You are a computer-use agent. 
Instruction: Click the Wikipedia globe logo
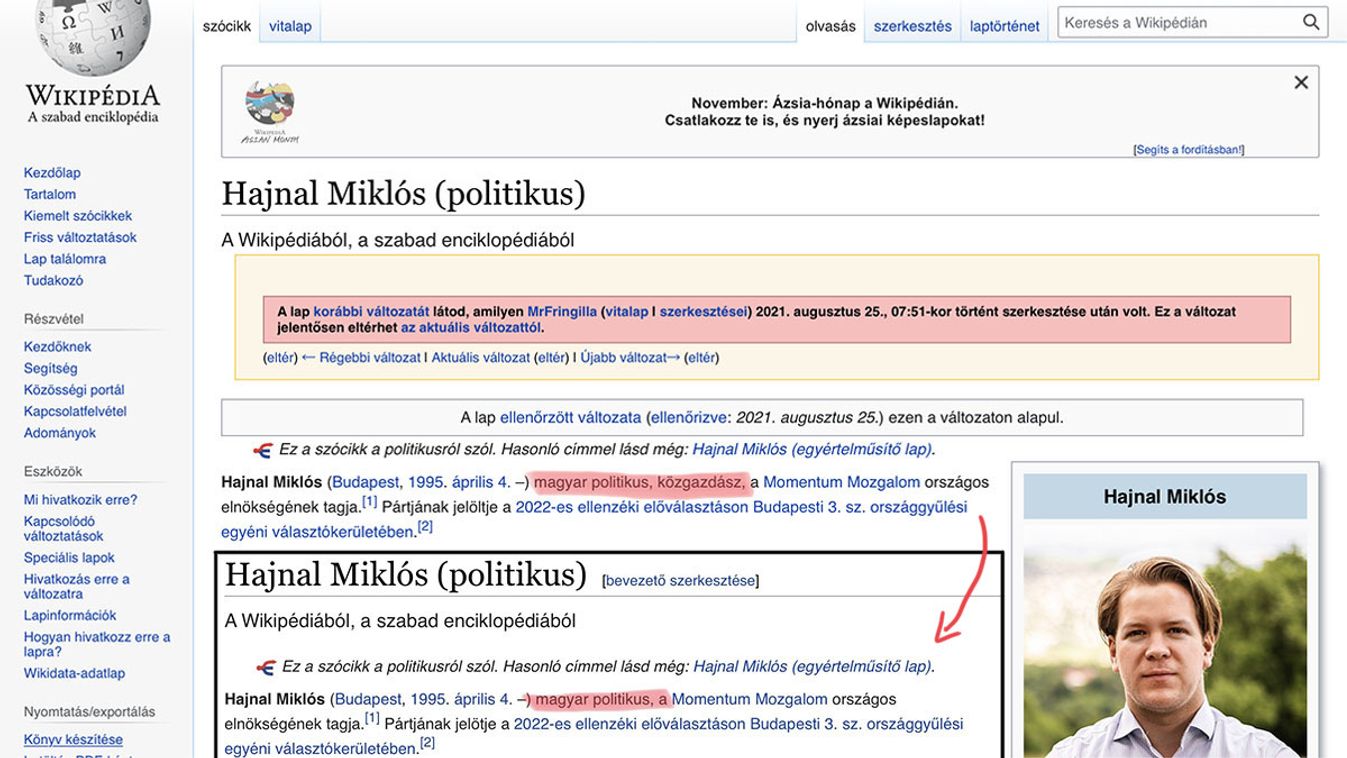93,36
